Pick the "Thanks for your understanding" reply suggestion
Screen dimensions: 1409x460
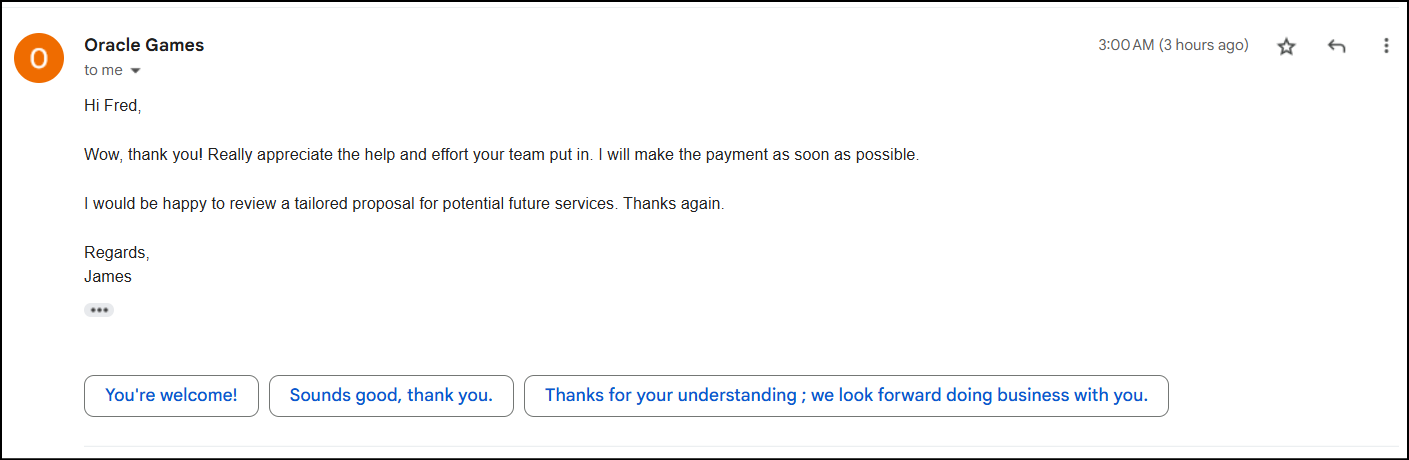[845, 395]
